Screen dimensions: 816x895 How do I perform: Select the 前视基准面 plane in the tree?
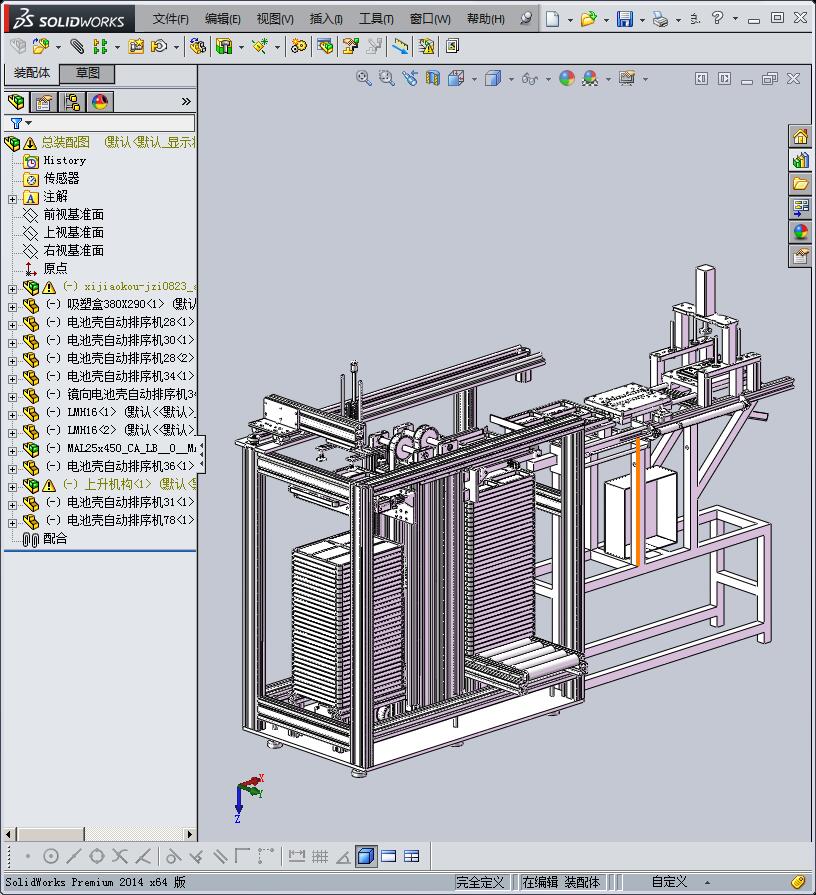(x=73, y=215)
